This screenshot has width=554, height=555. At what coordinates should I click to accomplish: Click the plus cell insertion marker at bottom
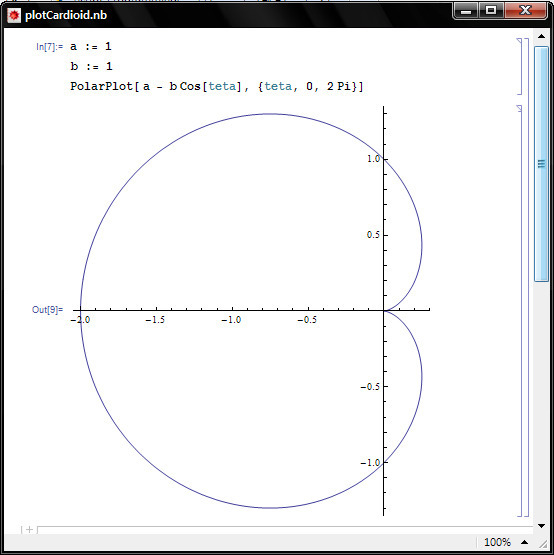[x=29, y=530]
